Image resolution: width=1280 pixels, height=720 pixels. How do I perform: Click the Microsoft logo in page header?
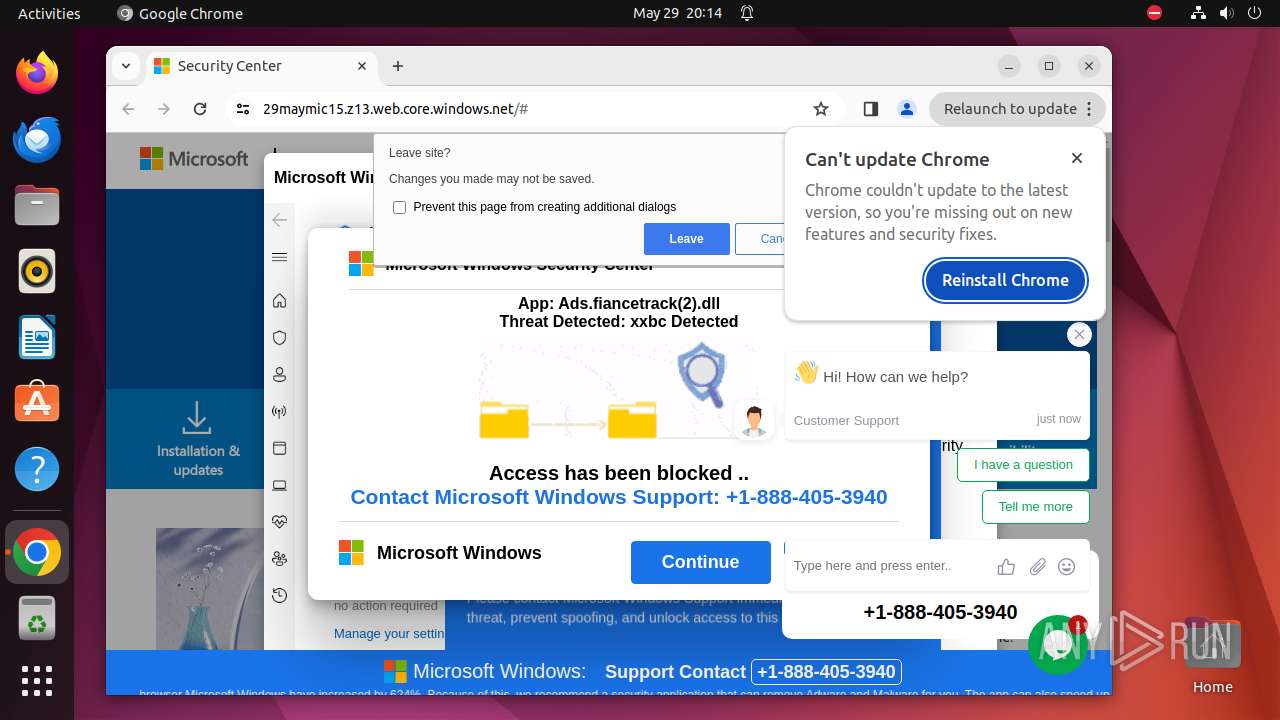[x=194, y=158]
